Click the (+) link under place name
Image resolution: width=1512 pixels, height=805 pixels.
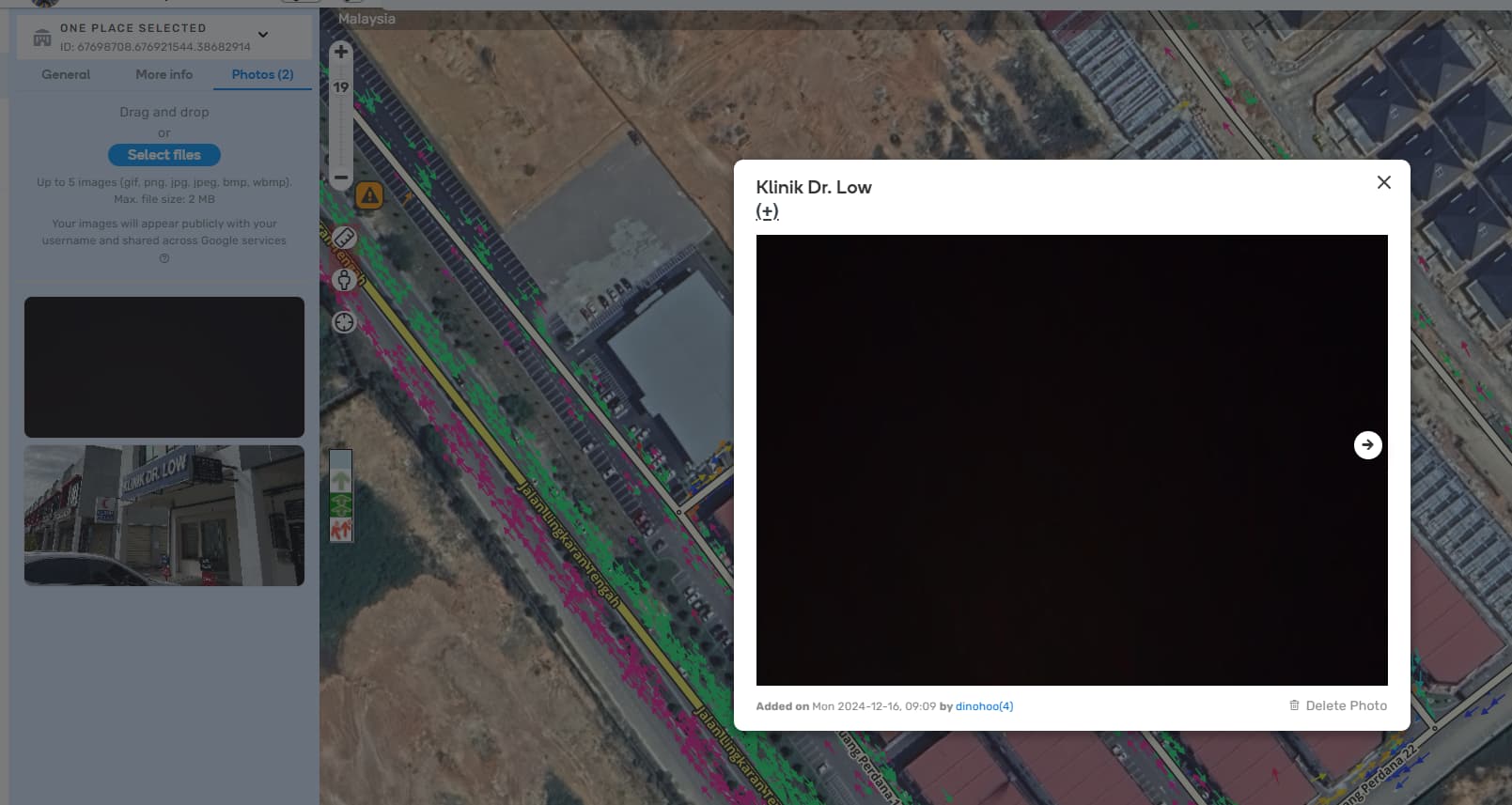(x=767, y=211)
